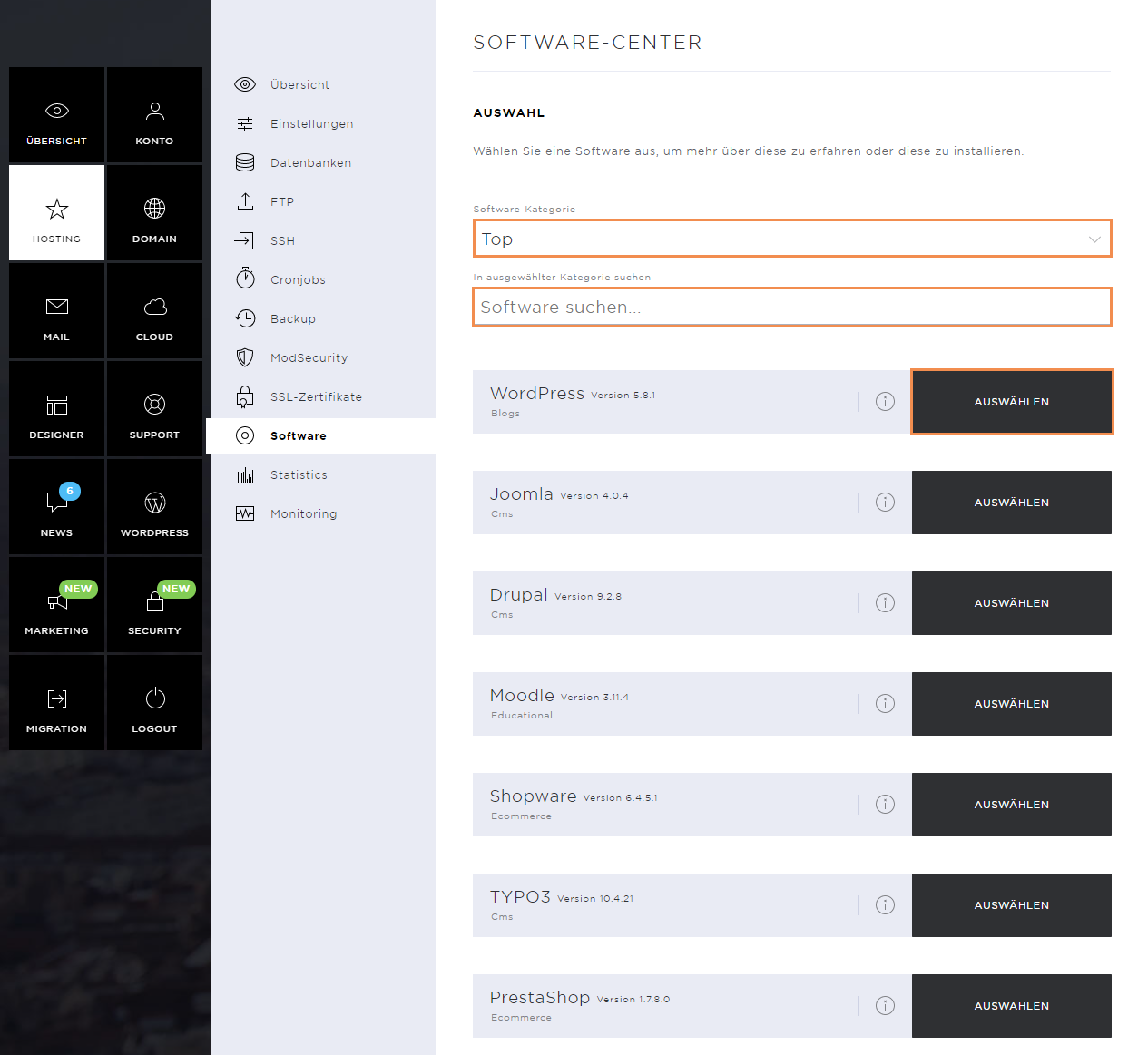Open the Migration tile

[x=56, y=703]
